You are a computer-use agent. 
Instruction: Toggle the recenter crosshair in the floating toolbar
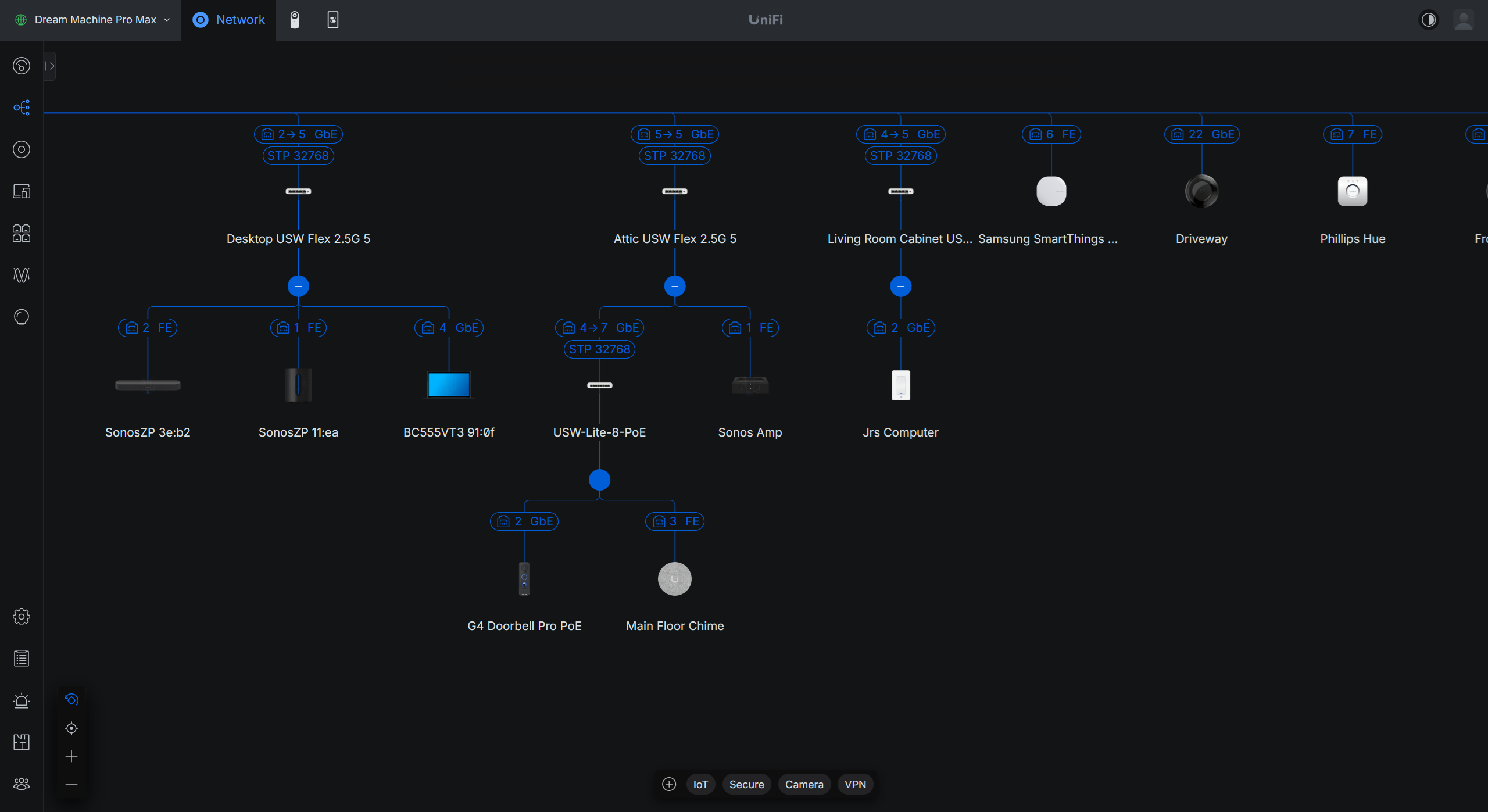click(71, 728)
